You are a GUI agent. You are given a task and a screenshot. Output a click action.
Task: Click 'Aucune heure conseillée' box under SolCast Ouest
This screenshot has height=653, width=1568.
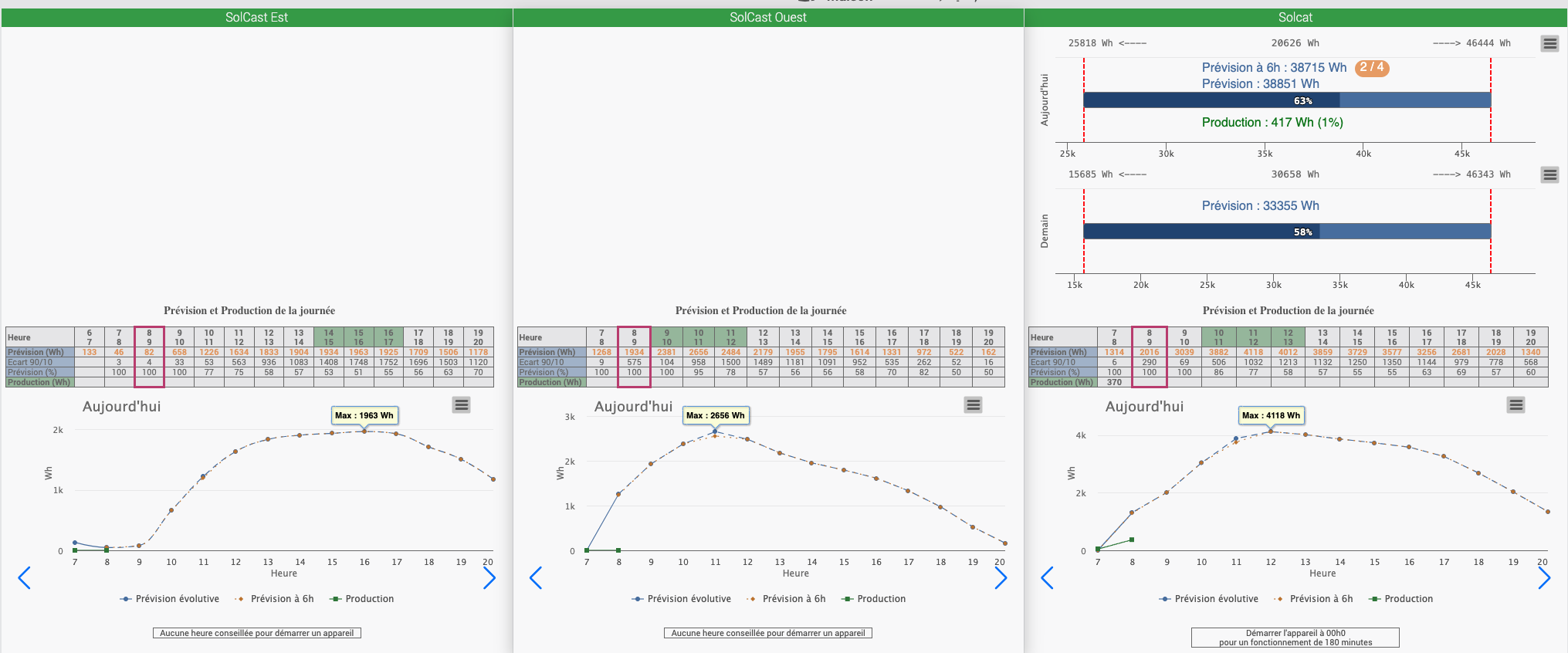(768, 633)
